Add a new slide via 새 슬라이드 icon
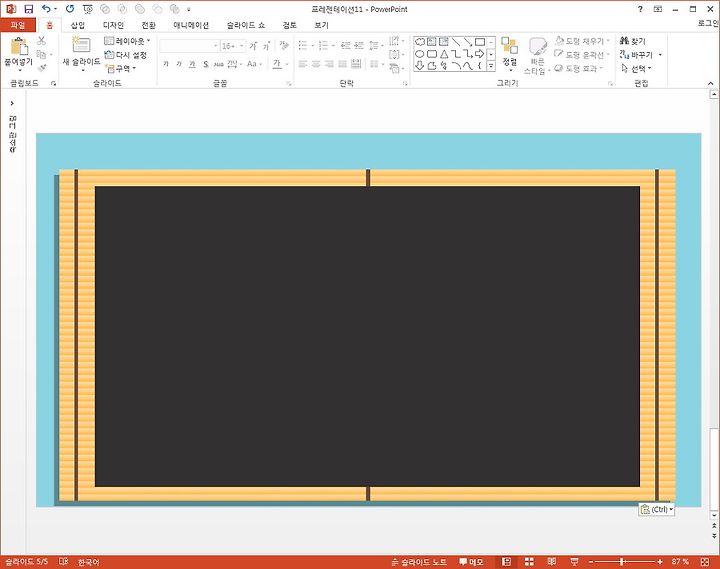The image size is (720, 569). [x=81, y=45]
